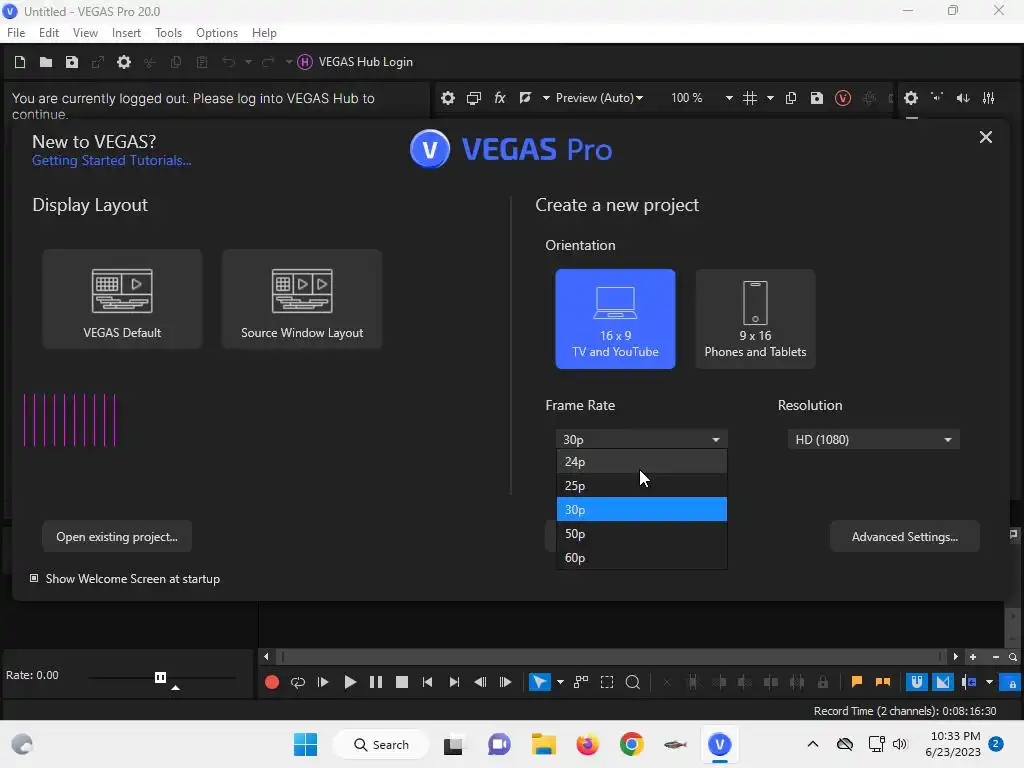
Task: Open Video Output FX in the preview toolbar
Action: click(x=500, y=98)
